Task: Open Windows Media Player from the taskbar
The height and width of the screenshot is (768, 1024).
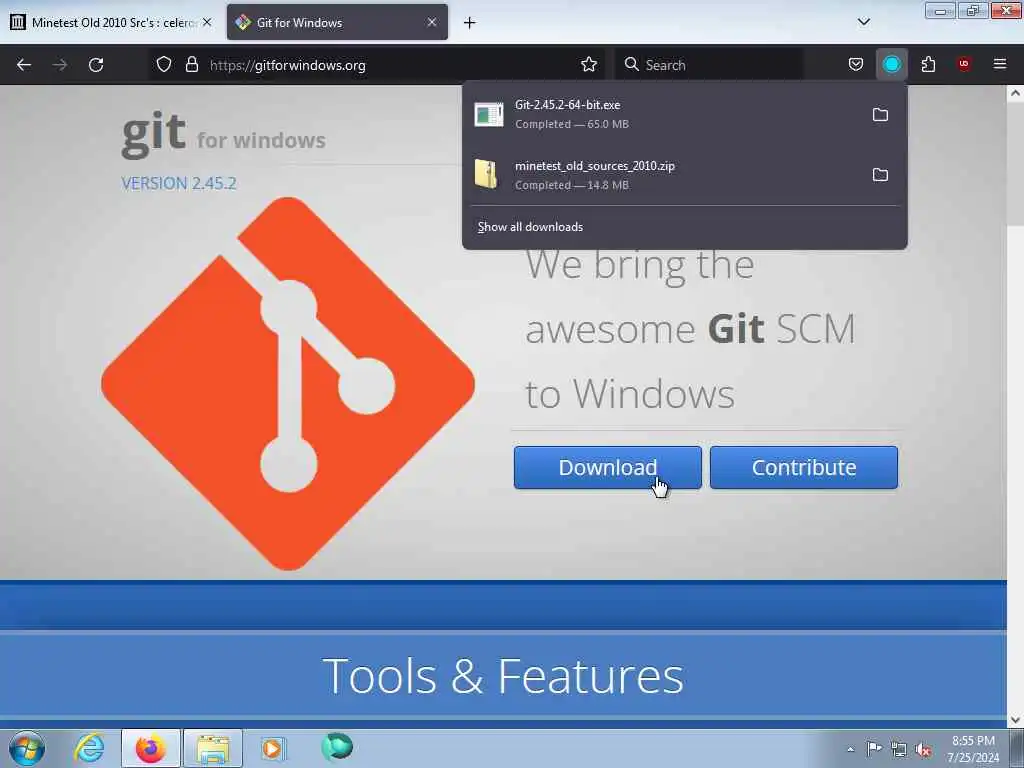Action: click(x=273, y=748)
